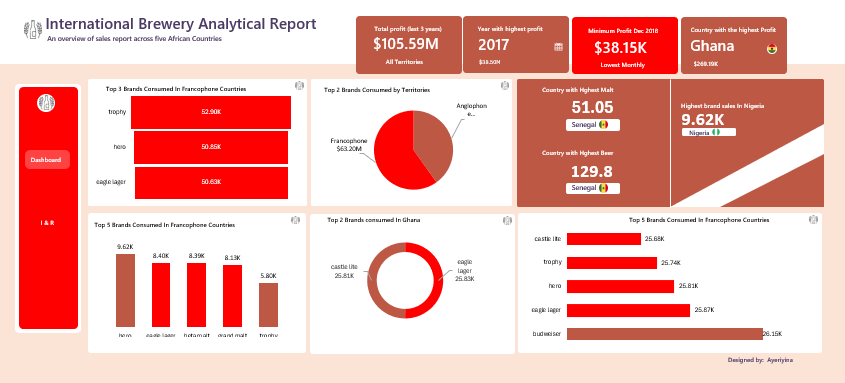845x383 pixels.
Task: Click the Ghana country name in the top card
Action: click(712, 46)
